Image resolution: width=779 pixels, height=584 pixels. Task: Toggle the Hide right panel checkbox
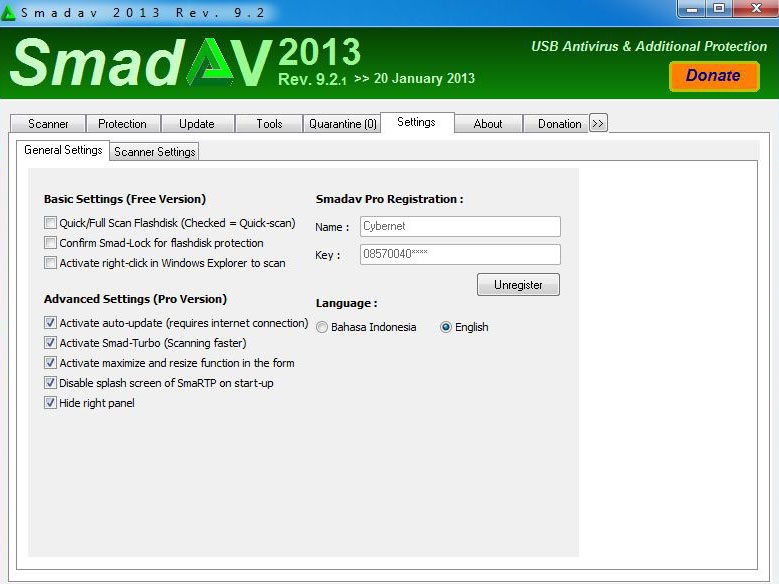click(50, 402)
